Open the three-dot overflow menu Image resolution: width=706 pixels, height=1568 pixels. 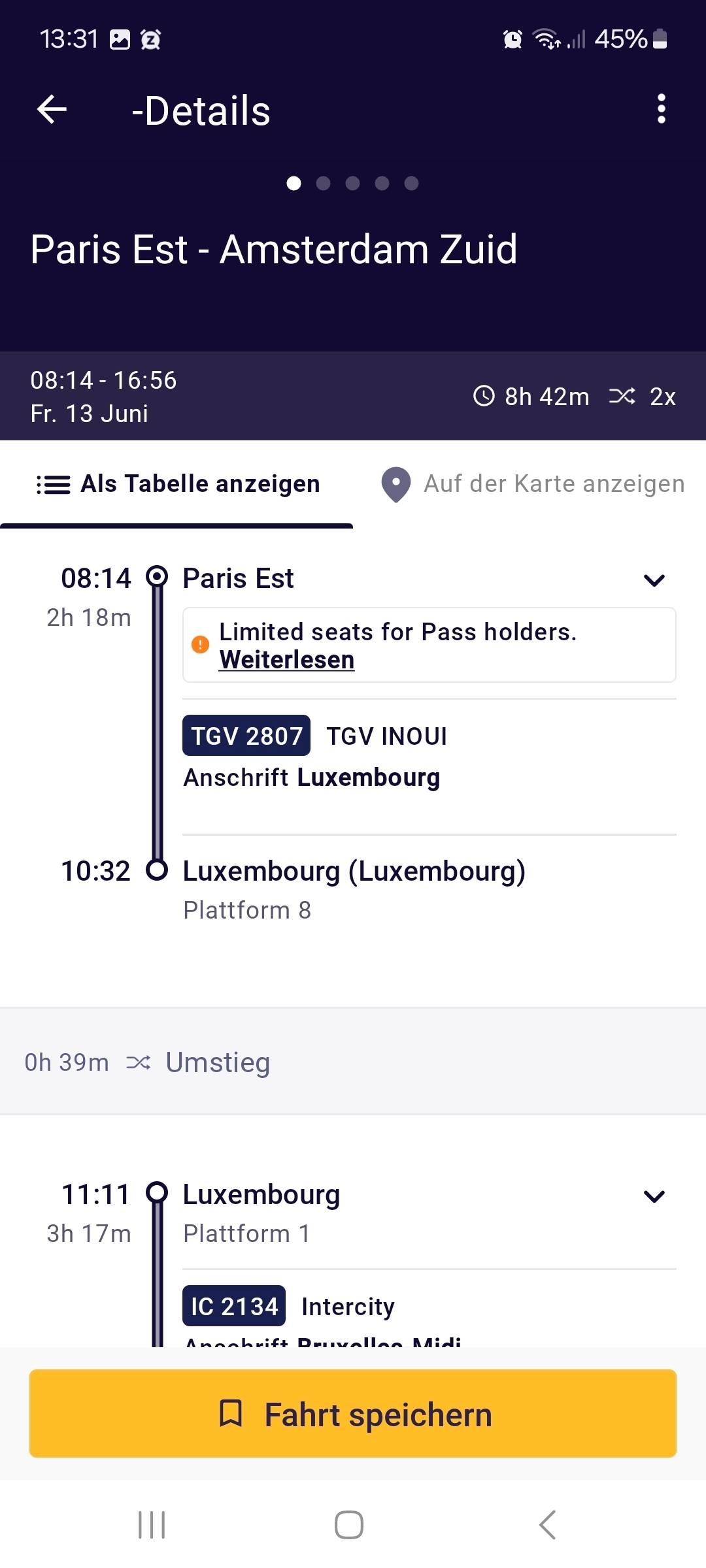[662, 108]
